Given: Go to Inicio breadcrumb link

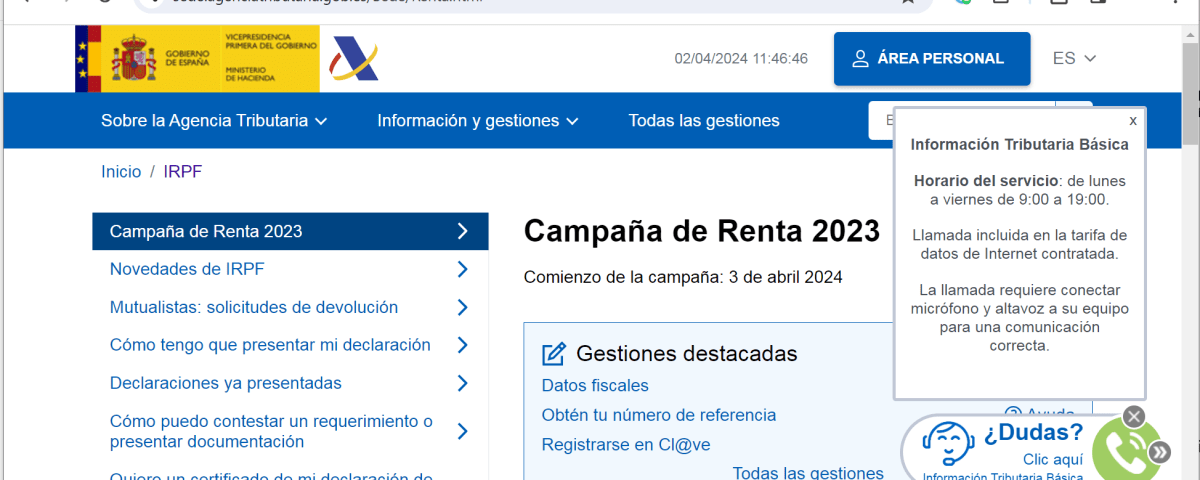Looking at the screenshot, I should (121, 172).
